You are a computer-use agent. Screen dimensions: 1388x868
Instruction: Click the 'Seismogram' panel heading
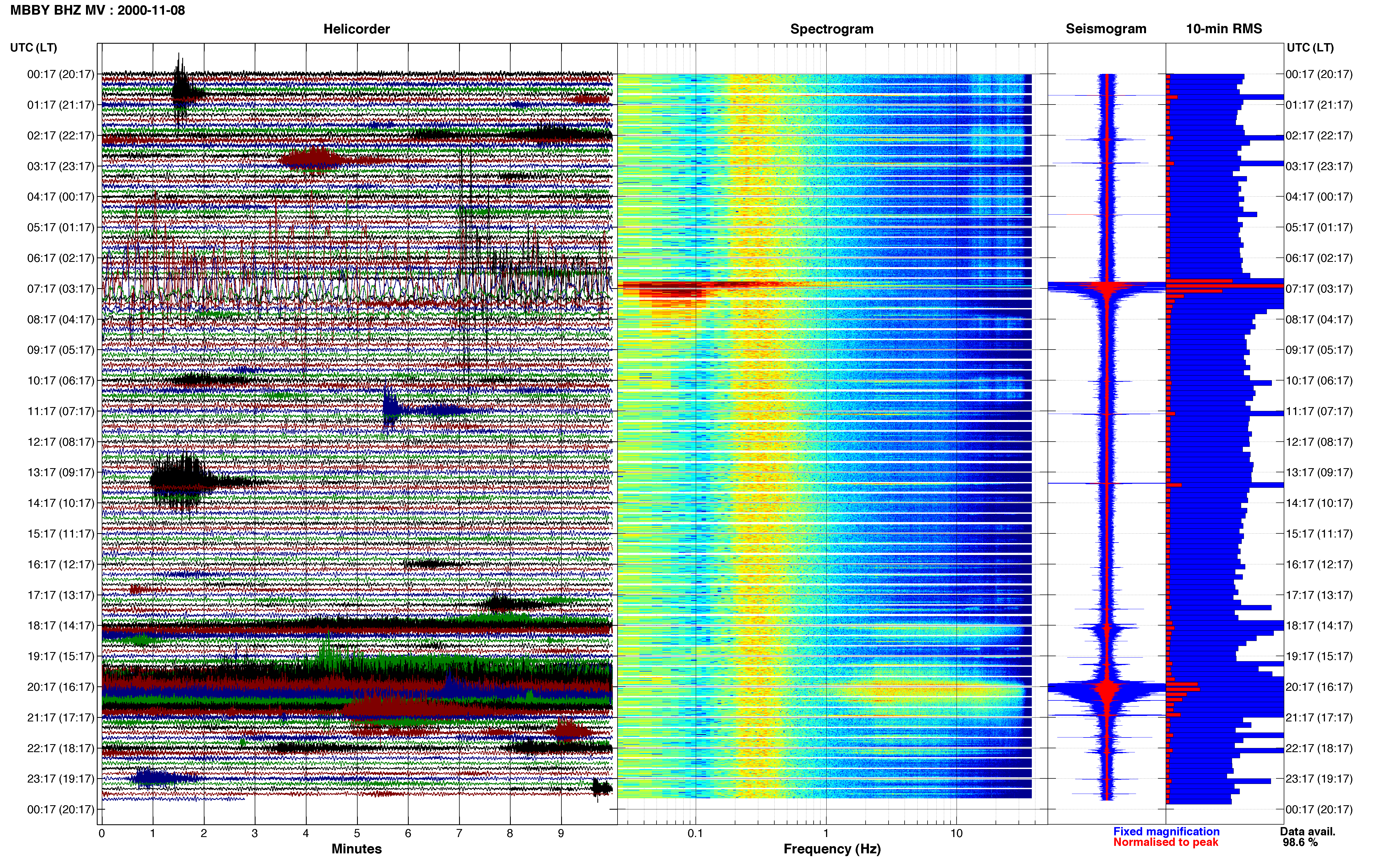[x=1106, y=29]
